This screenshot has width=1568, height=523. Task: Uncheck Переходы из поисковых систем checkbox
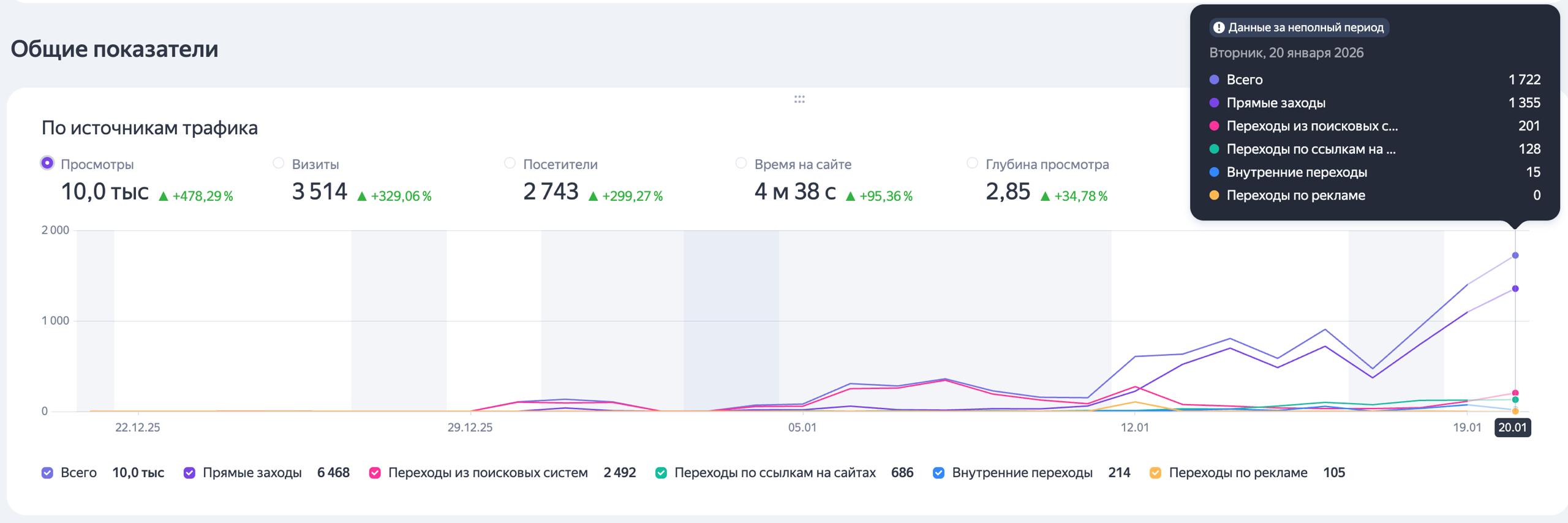pyautogui.click(x=375, y=473)
